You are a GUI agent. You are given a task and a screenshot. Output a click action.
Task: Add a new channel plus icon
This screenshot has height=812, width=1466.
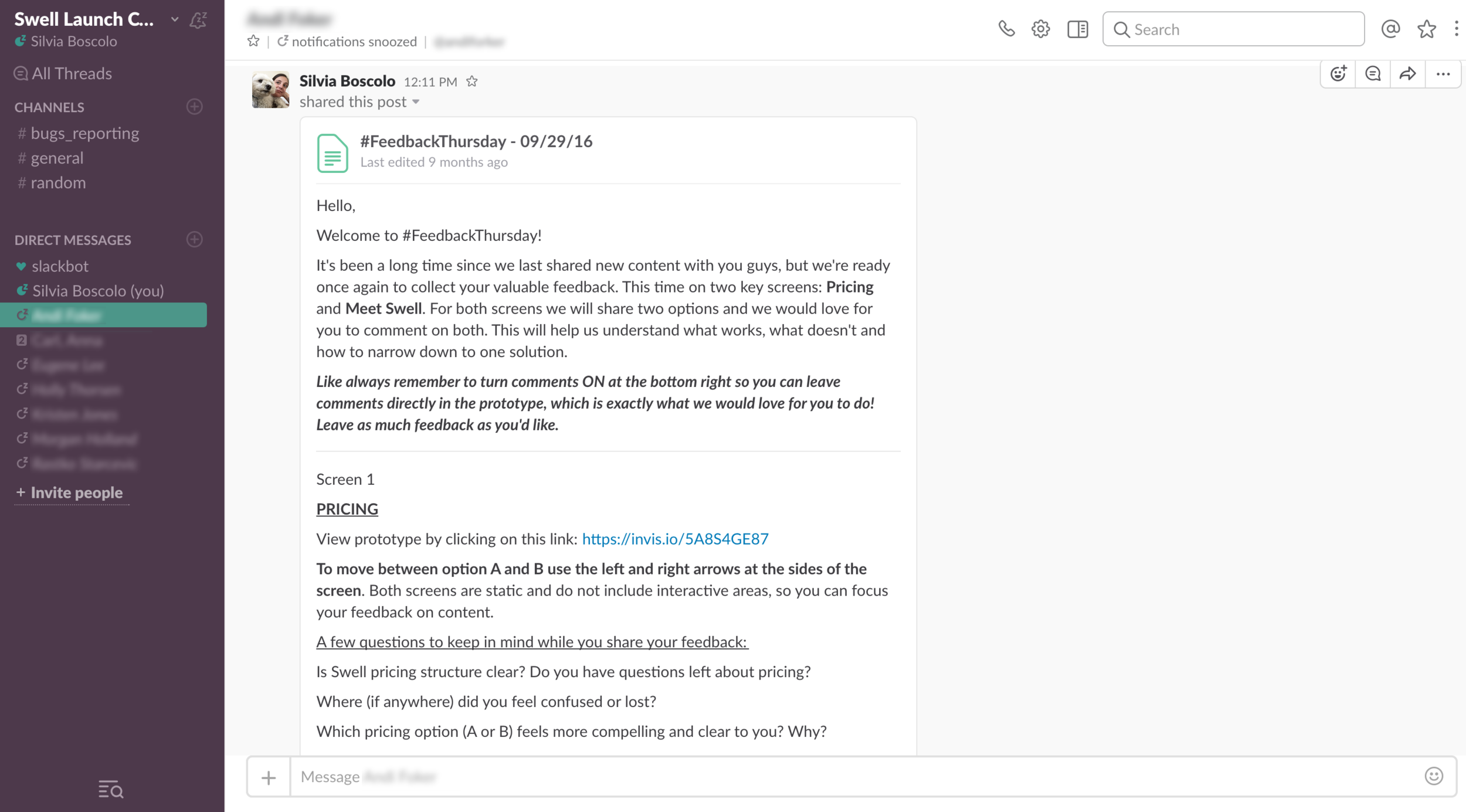pyautogui.click(x=195, y=107)
